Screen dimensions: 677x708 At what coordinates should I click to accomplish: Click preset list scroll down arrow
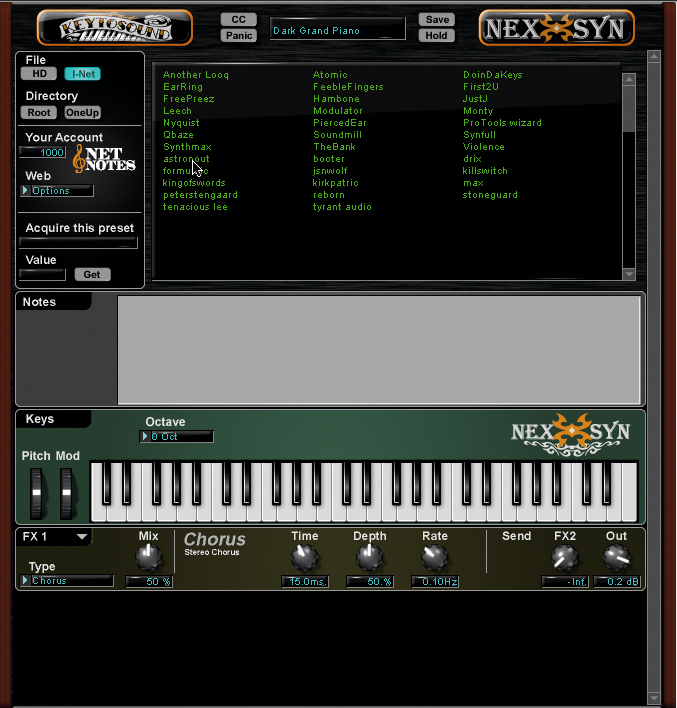coord(629,274)
